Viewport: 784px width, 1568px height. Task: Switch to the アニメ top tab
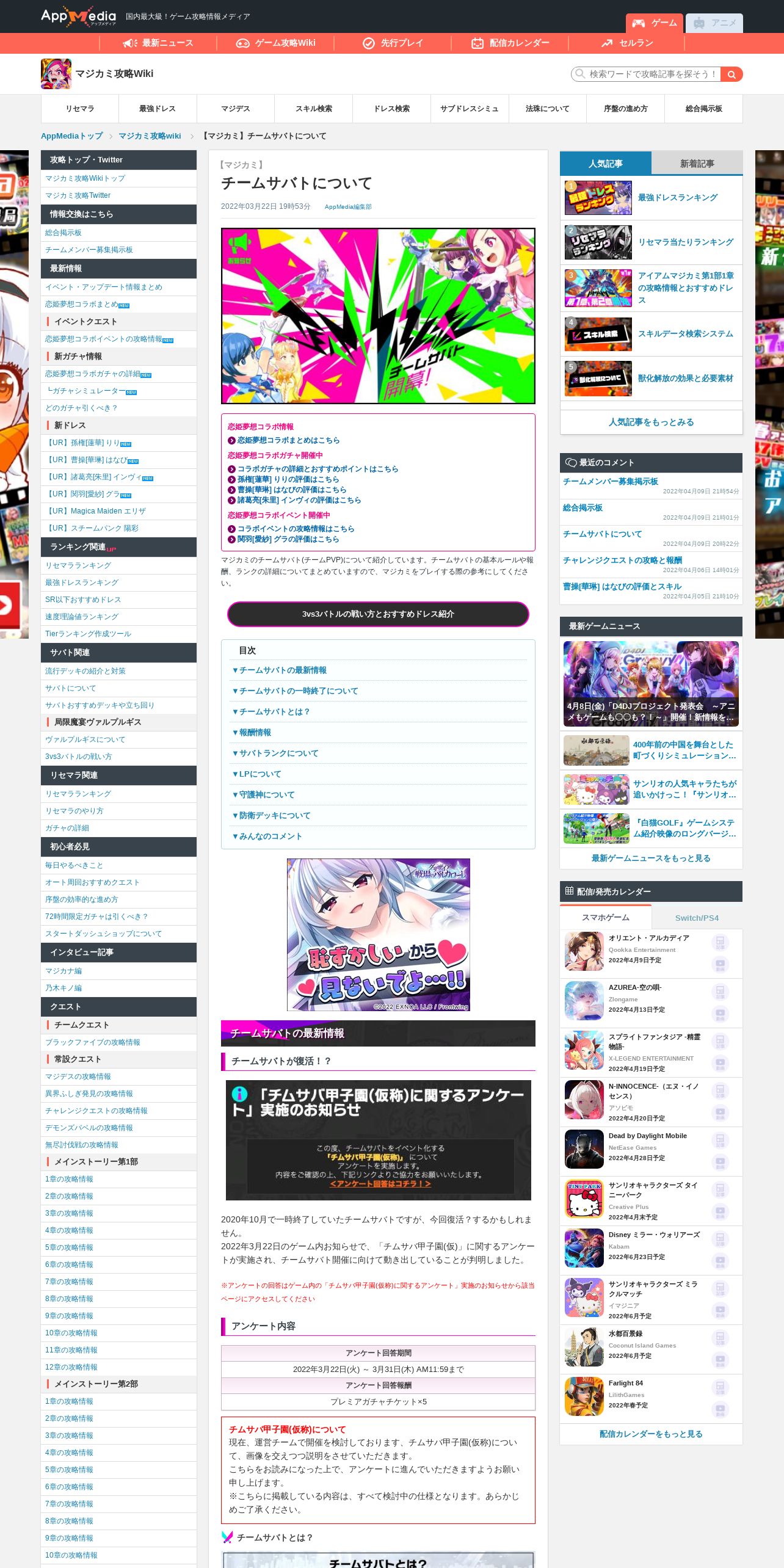pos(714,23)
